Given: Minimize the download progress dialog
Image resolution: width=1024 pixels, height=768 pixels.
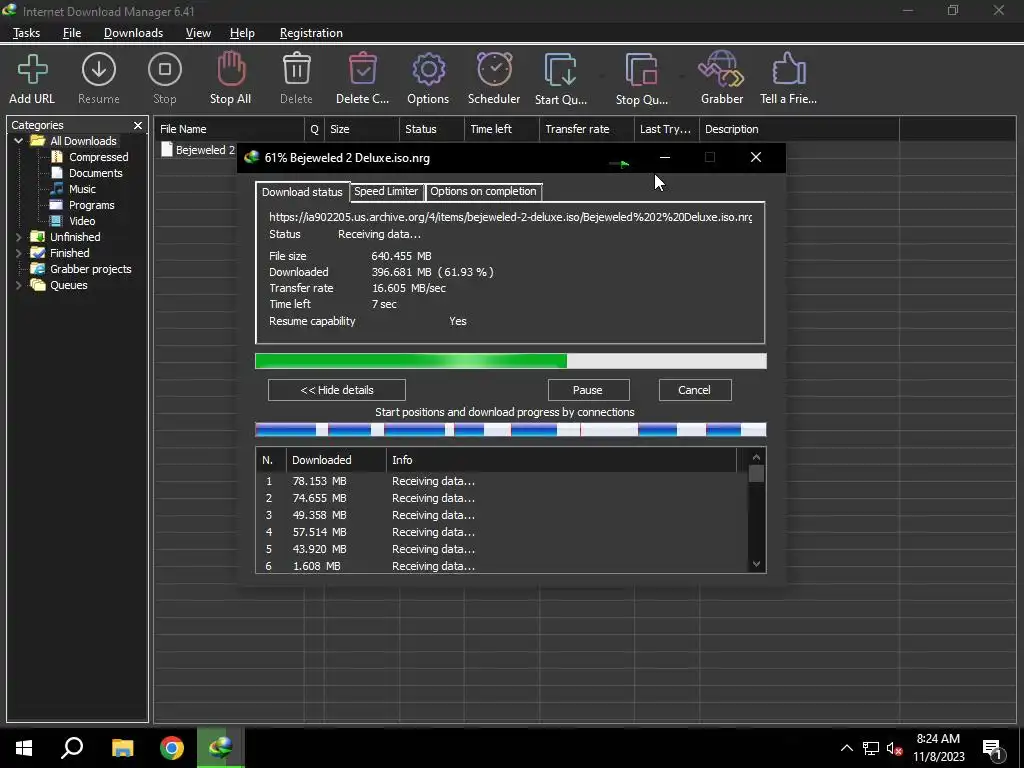Looking at the screenshot, I should tap(665, 157).
